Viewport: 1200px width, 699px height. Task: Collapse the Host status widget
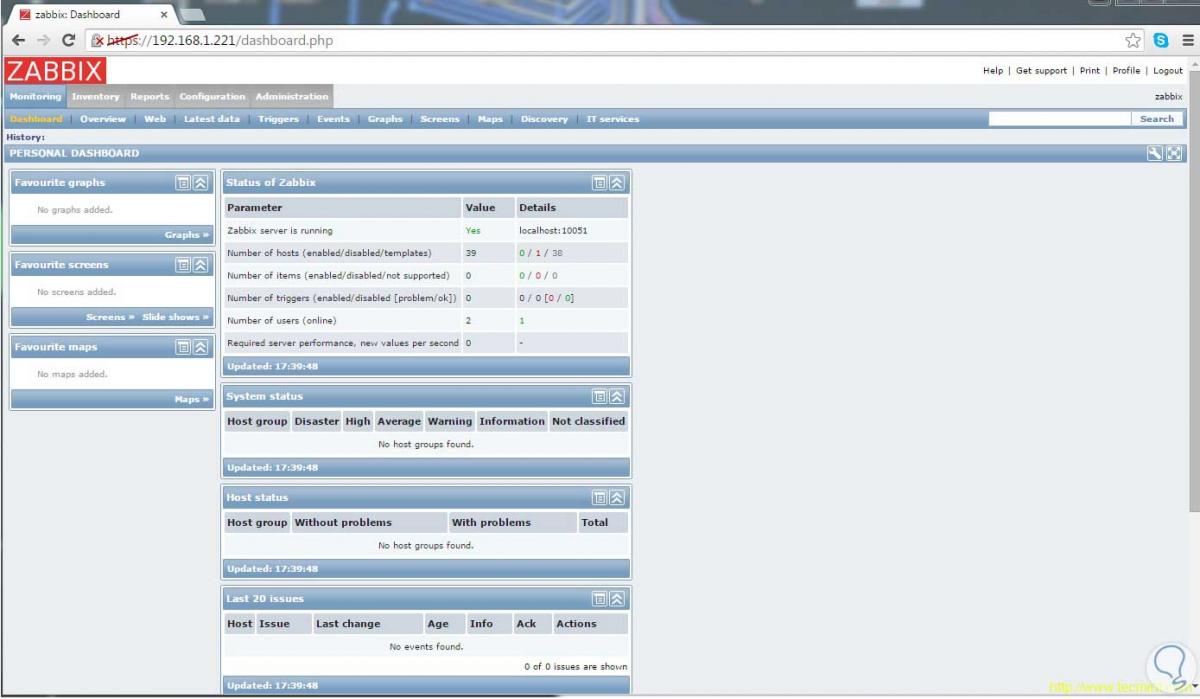[x=616, y=497]
